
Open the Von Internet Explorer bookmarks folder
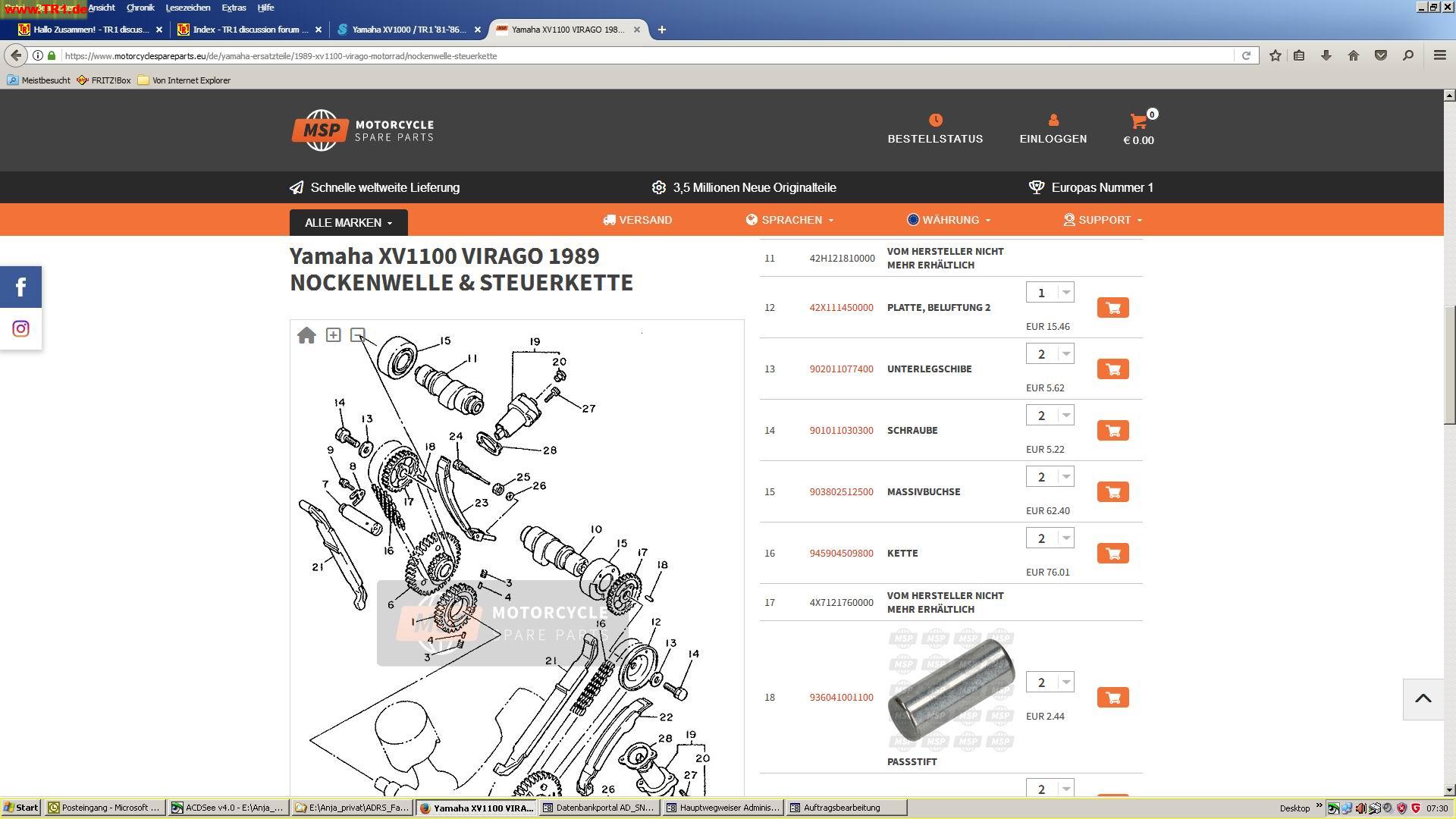(x=184, y=80)
